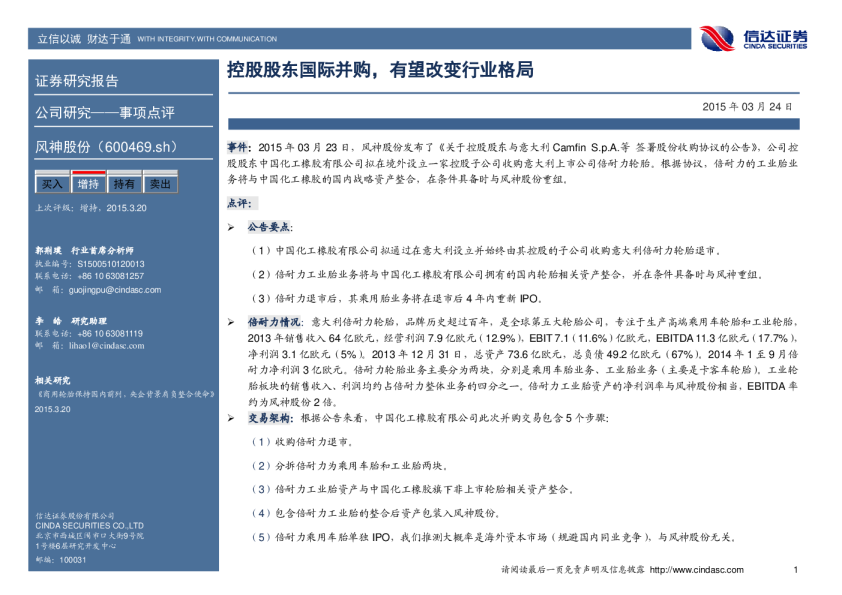The image size is (842, 595).
Task: Open the http://www.cindasc.com link in footer
Action: coord(697,570)
